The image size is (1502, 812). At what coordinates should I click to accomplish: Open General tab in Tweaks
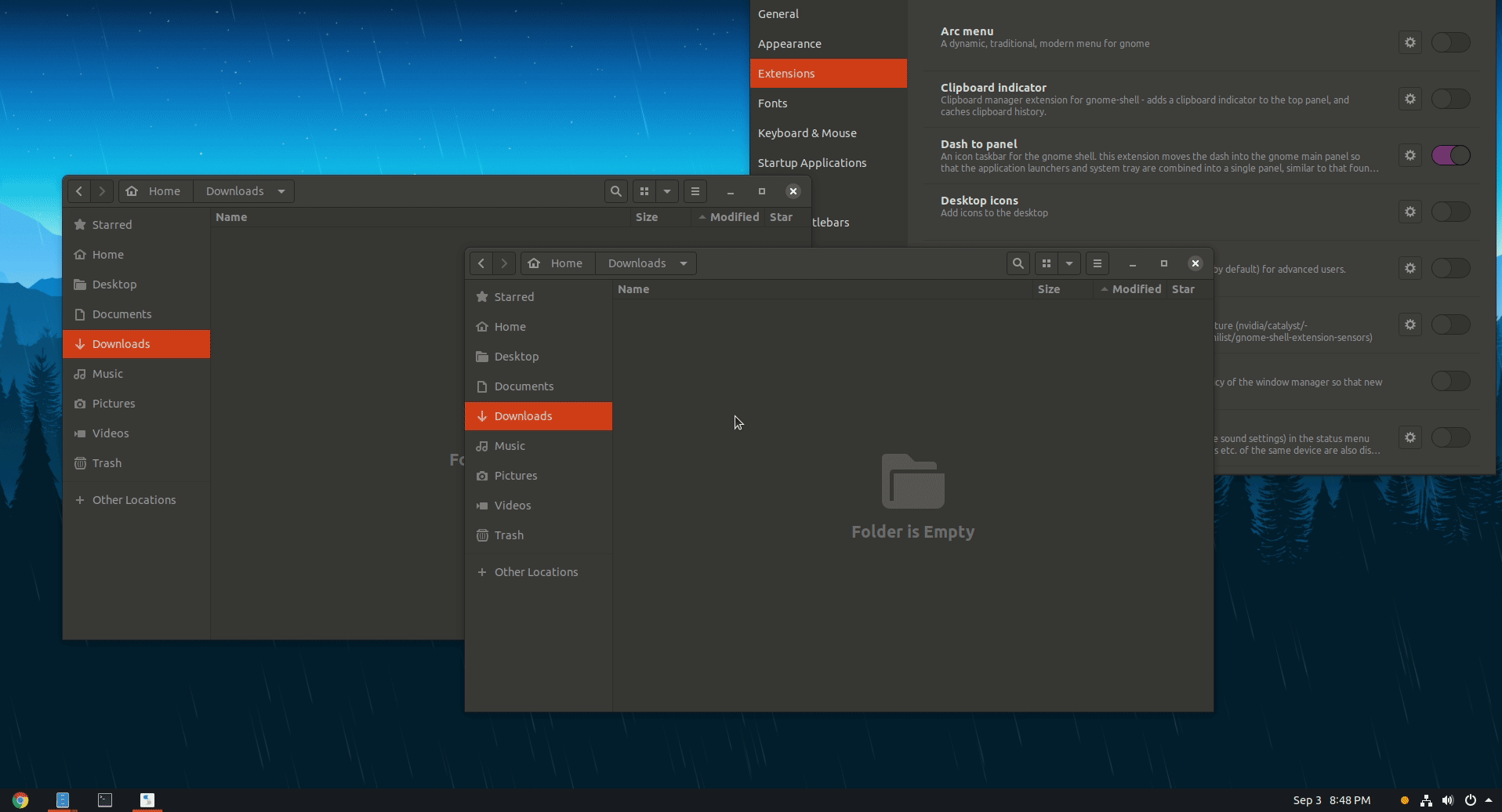(828, 14)
